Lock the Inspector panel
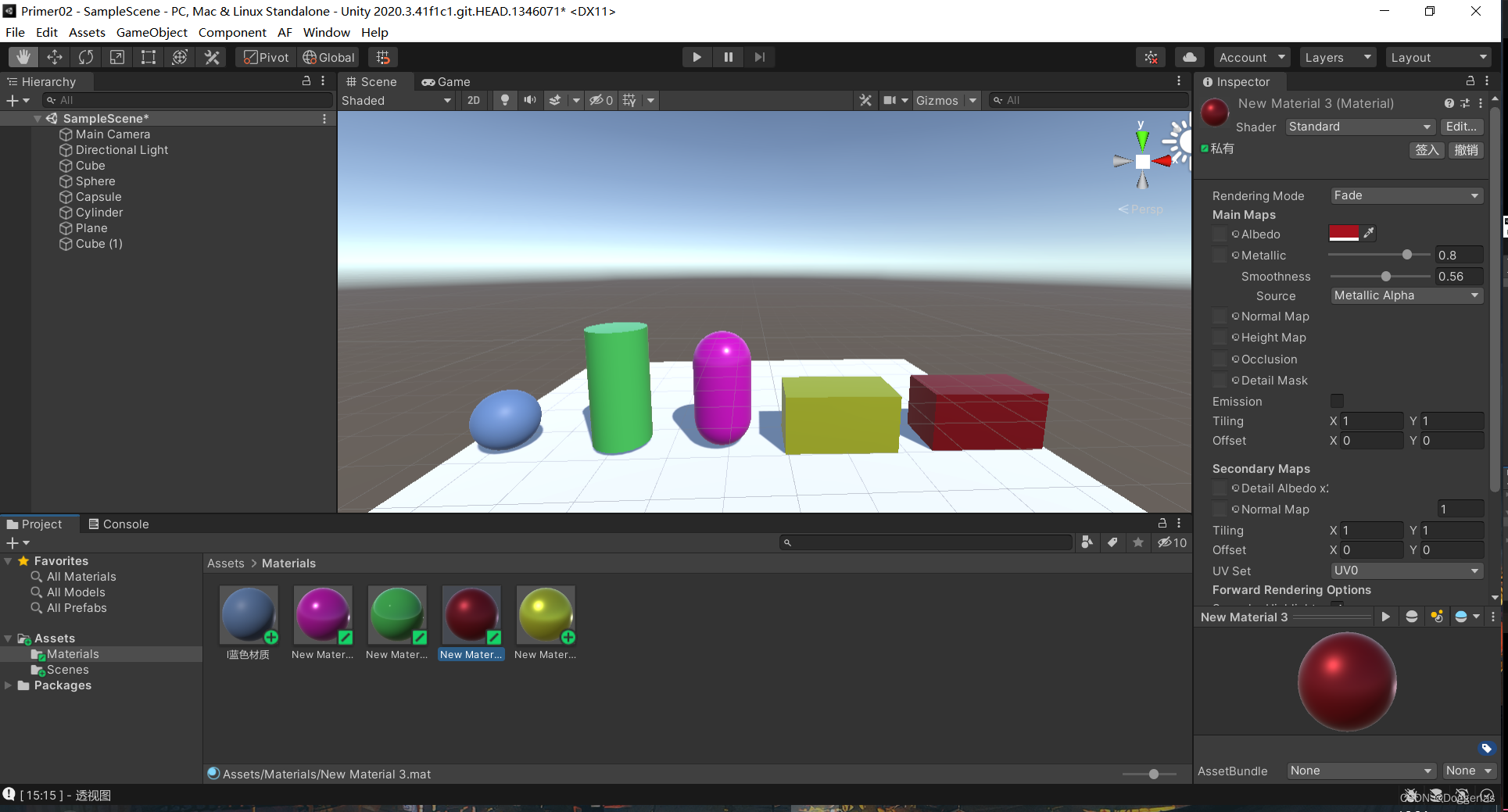1508x812 pixels. [x=1470, y=81]
